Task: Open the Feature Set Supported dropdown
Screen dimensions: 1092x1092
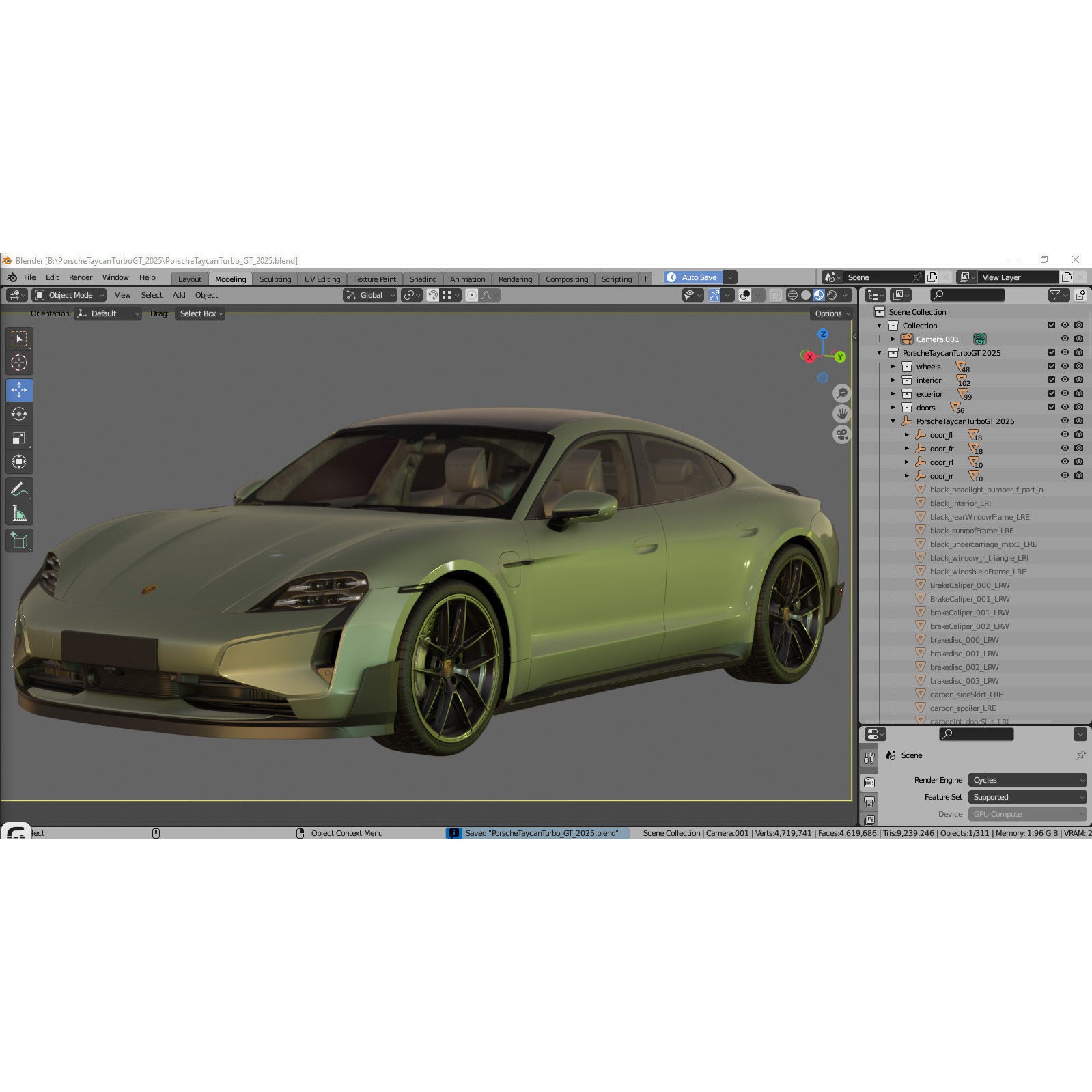Action: (x=1027, y=797)
